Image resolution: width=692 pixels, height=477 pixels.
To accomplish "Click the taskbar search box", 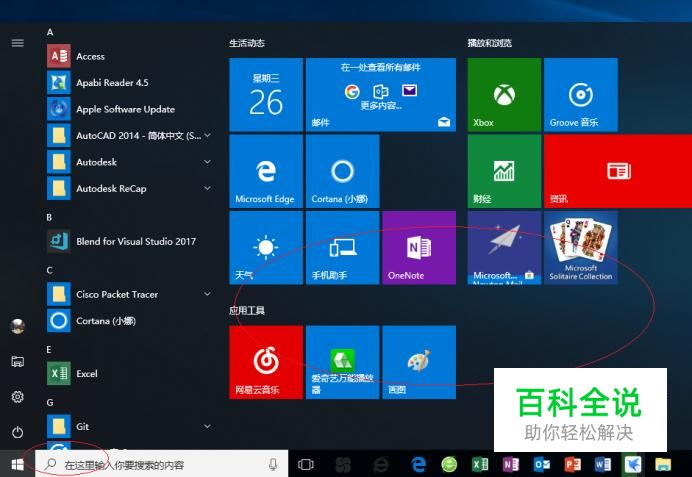I will pyautogui.click(x=162, y=464).
